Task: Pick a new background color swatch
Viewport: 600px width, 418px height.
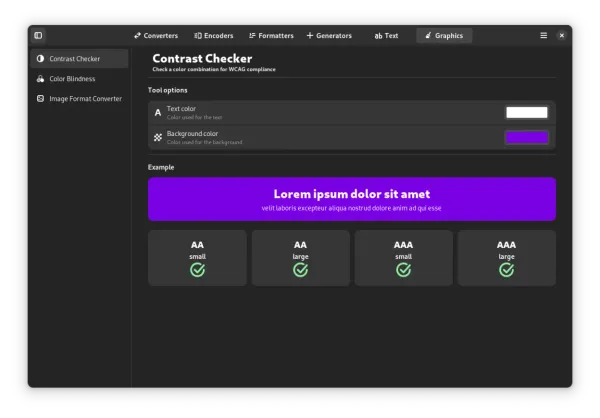Action: pos(527,137)
